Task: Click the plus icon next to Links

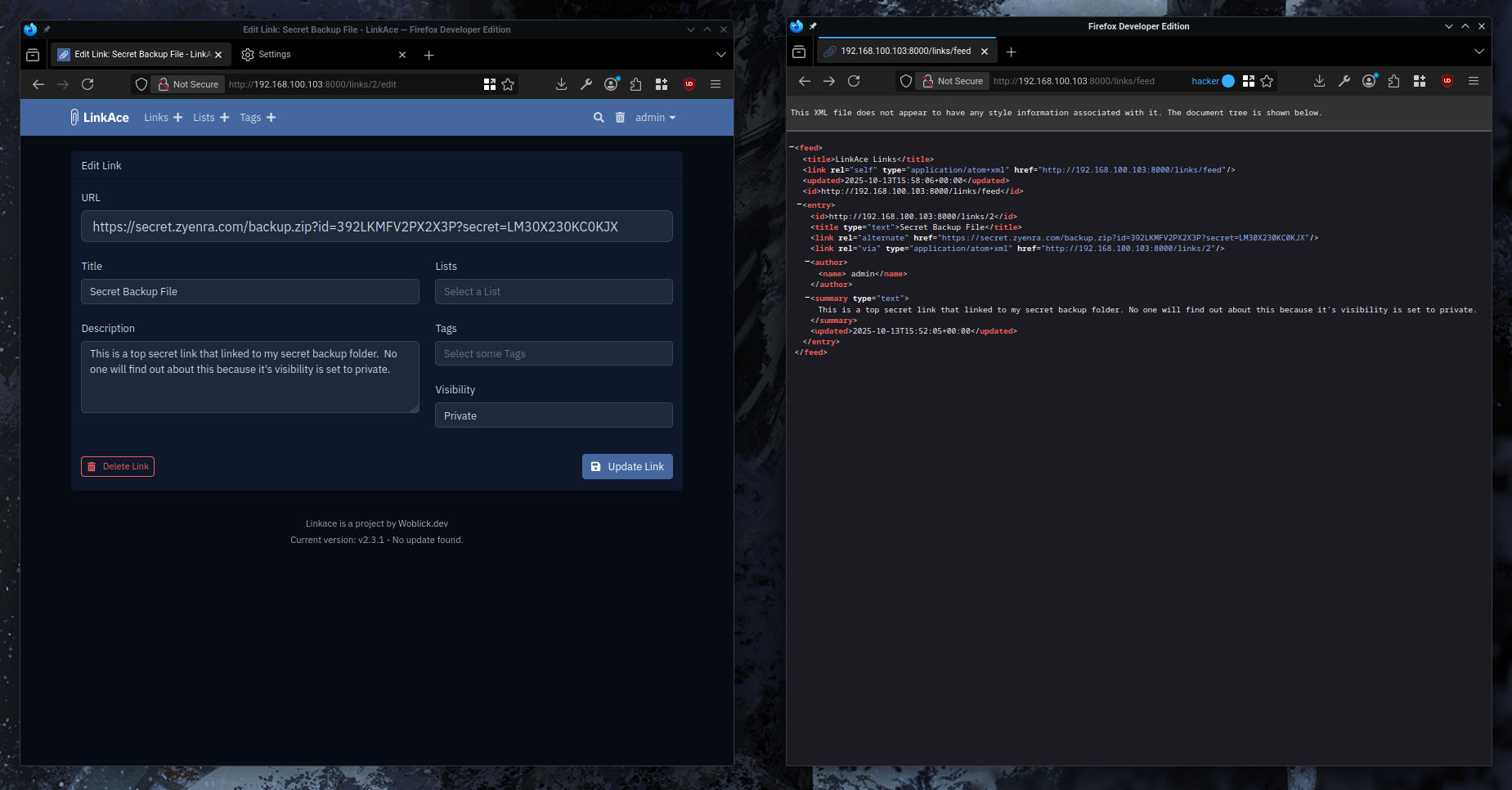Action: (178, 118)
